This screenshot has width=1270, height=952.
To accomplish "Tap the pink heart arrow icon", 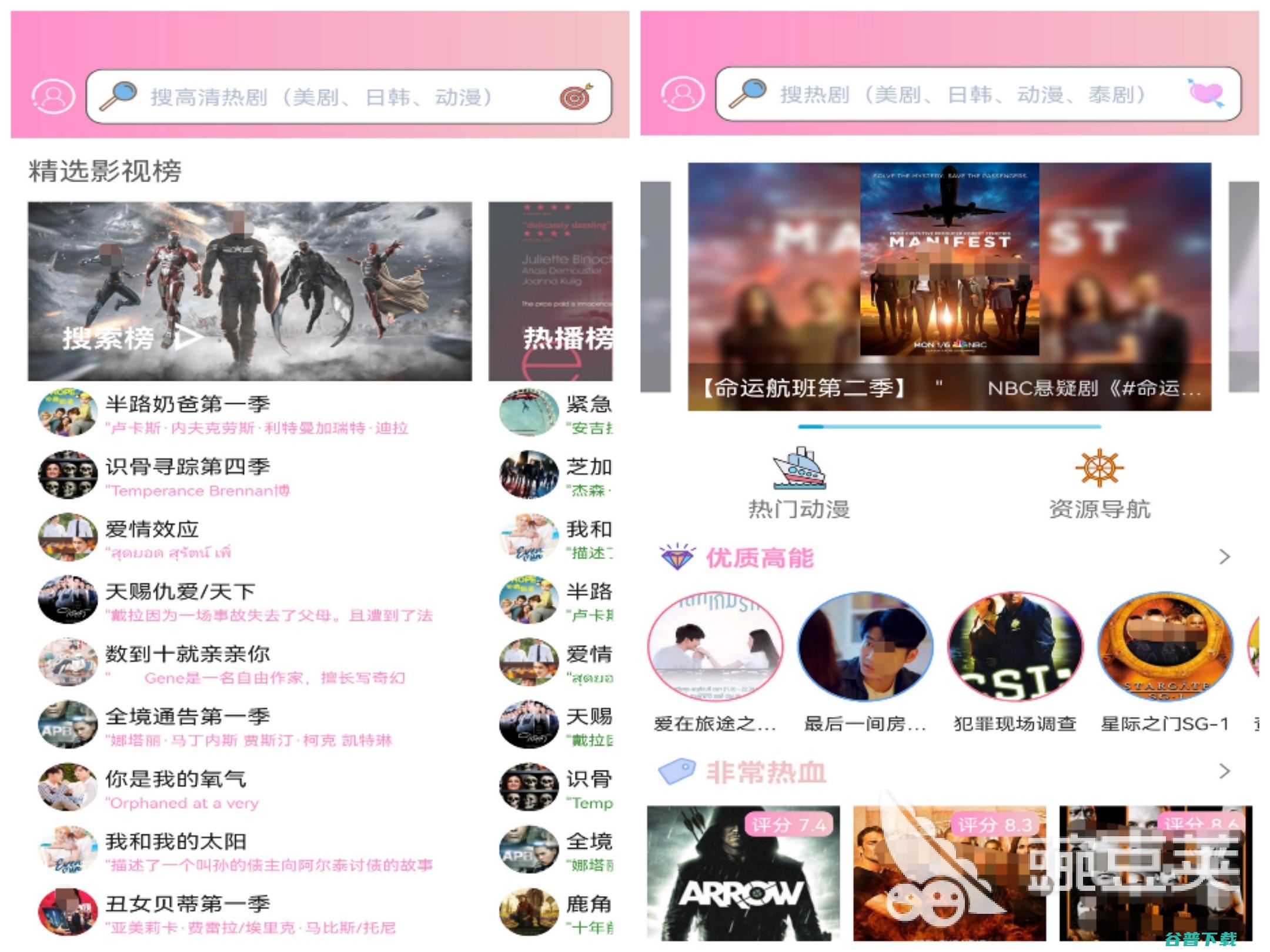I will 1205,93.
